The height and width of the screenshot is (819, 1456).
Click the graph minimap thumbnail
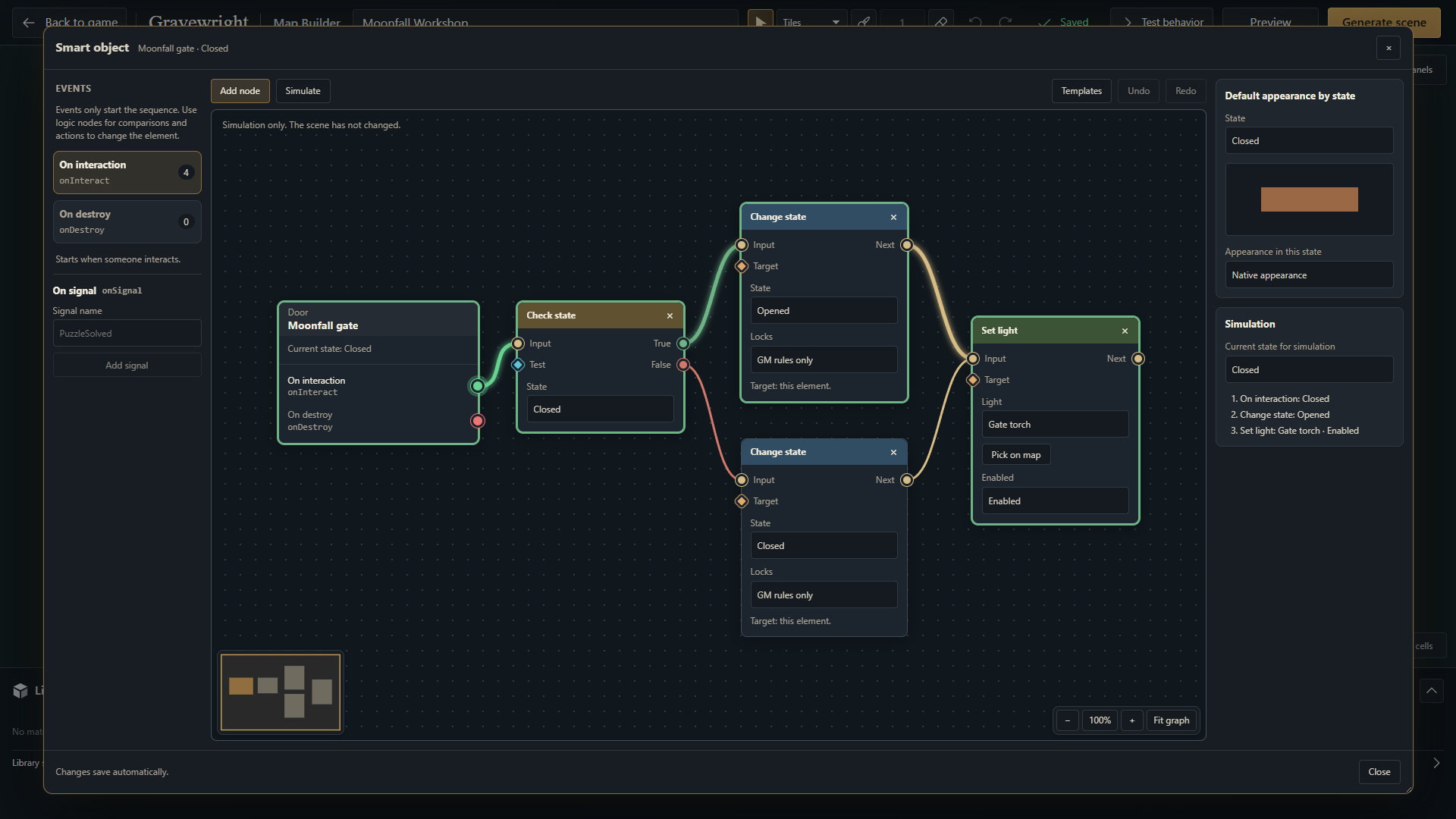tap(280, 692)
